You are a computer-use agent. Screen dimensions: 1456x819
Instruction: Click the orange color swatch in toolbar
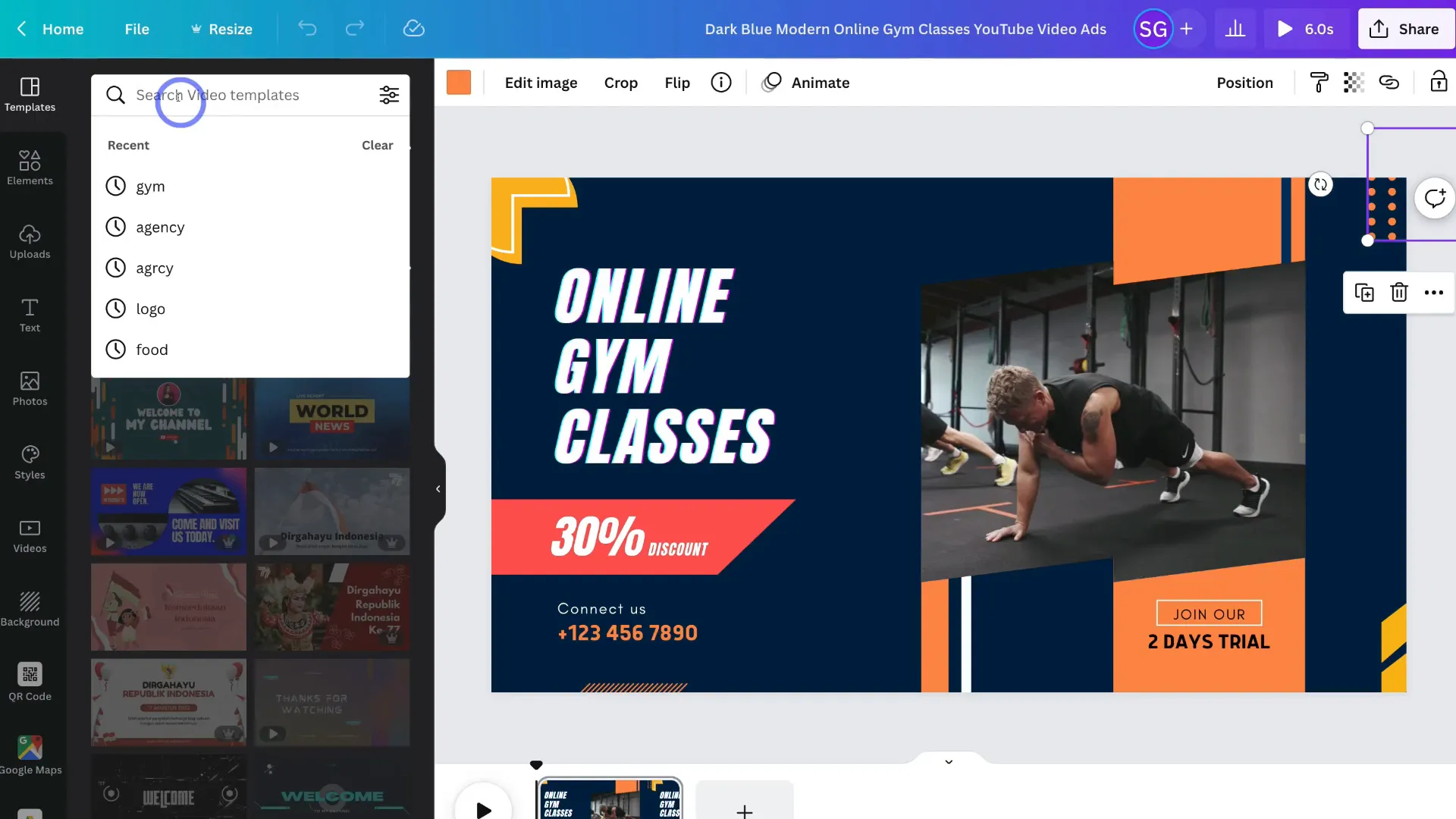[459, 82]
